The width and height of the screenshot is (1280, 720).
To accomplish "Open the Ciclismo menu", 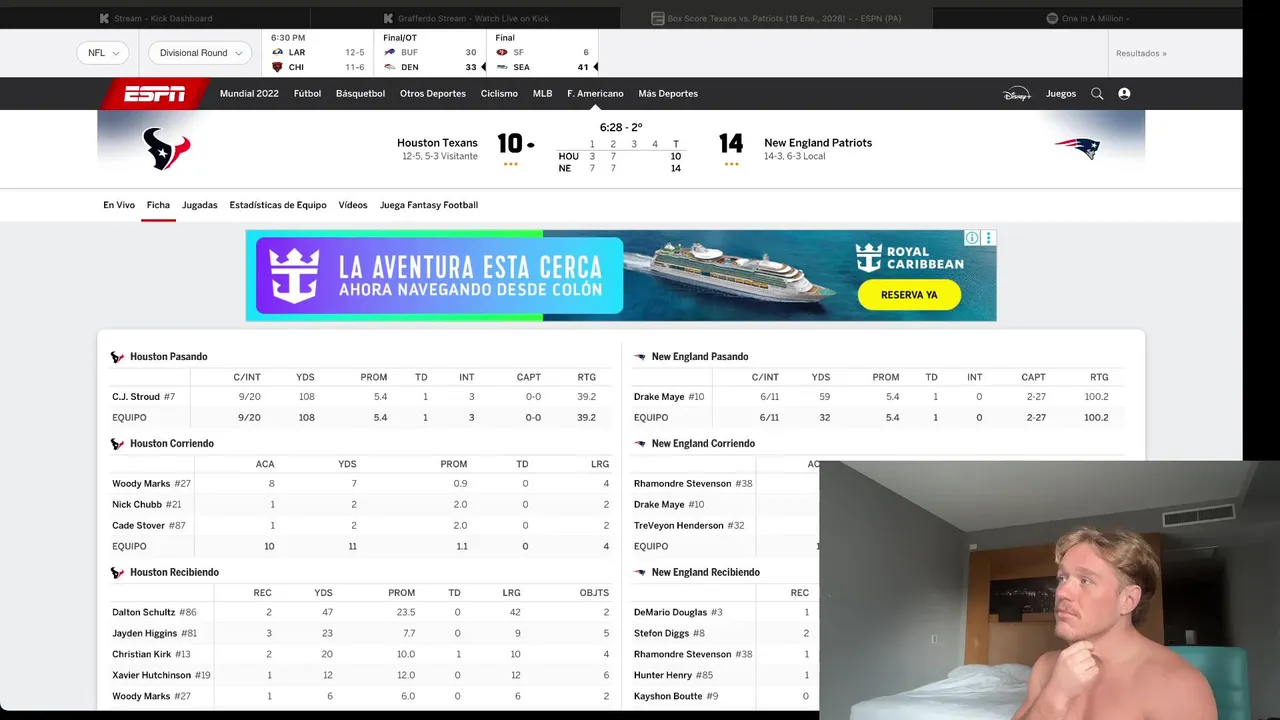I will click(x=499, y=94).
